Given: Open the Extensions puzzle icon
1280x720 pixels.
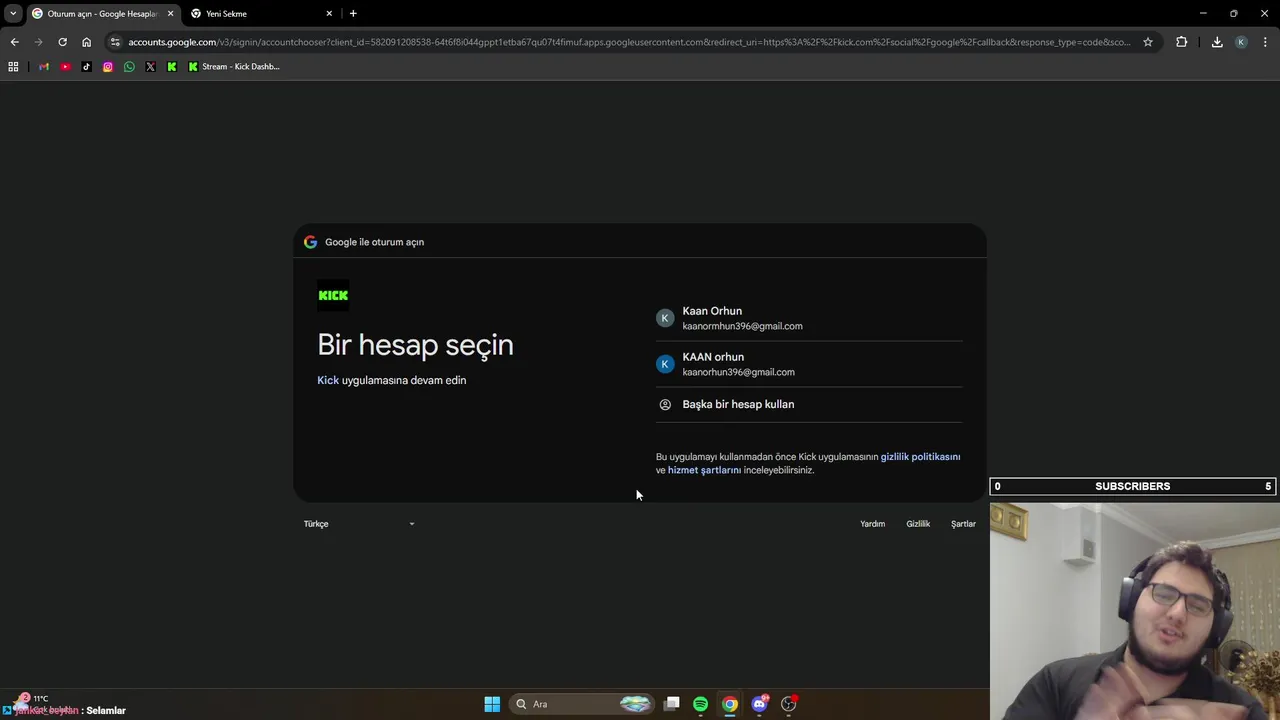Looking at the screenshot, I should pyautogui.click(x=1182, y=42).
